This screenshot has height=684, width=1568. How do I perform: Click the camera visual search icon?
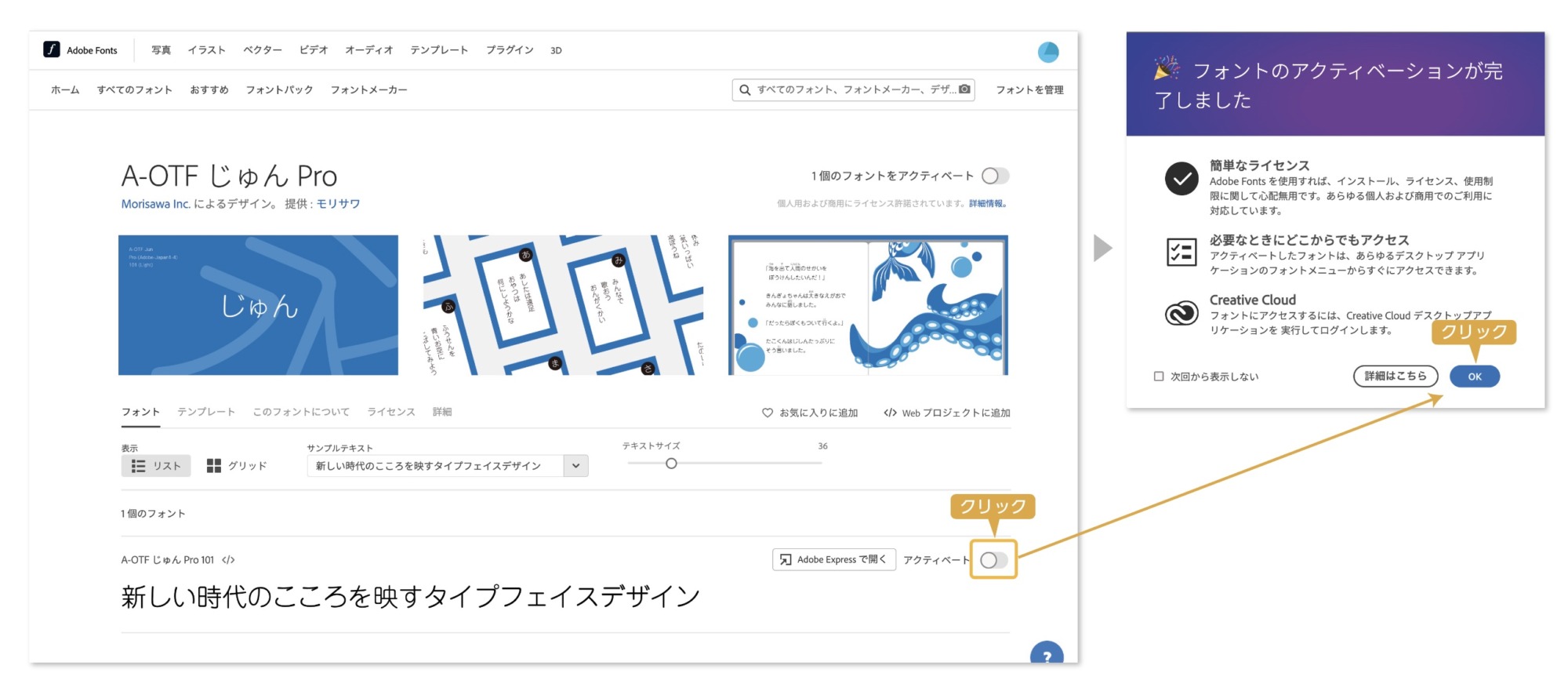click(964, 89)
